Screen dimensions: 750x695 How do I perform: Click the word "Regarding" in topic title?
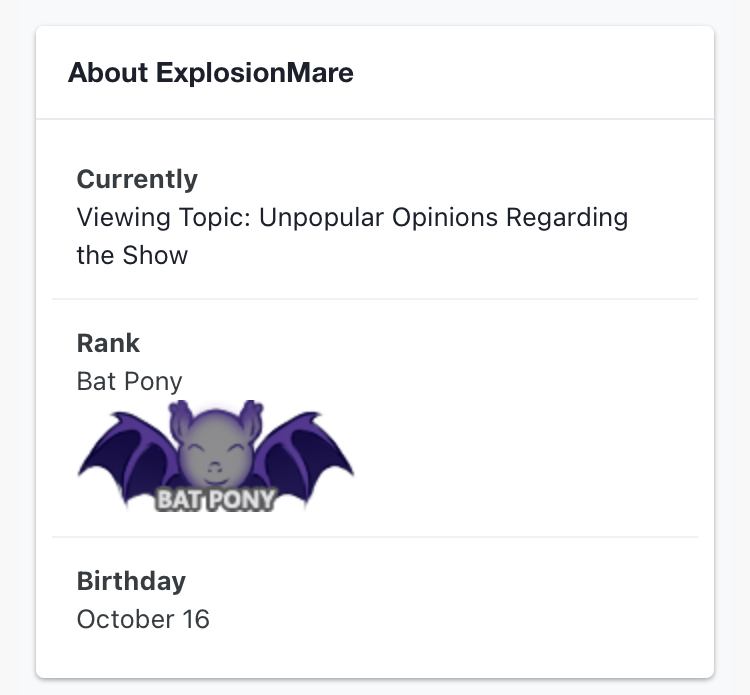(x=567, y=218)
